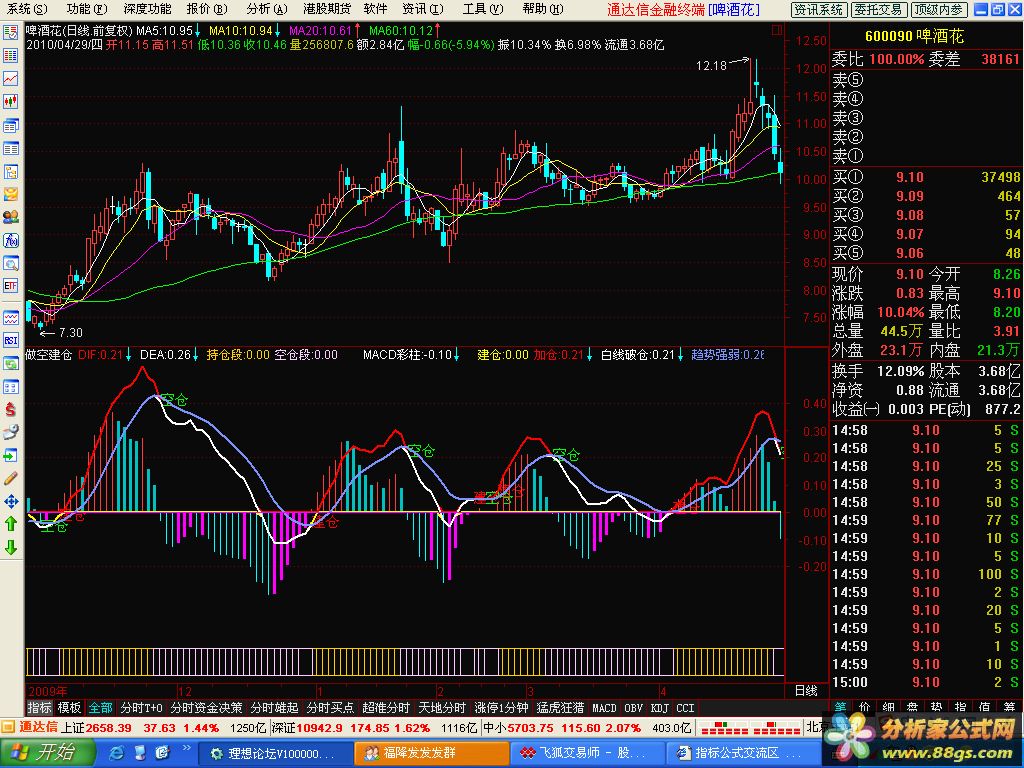The height and width of the screenshot is (768, 1024).
Task: Open the orange envelope message icon
Action: (x=10, y=194)
